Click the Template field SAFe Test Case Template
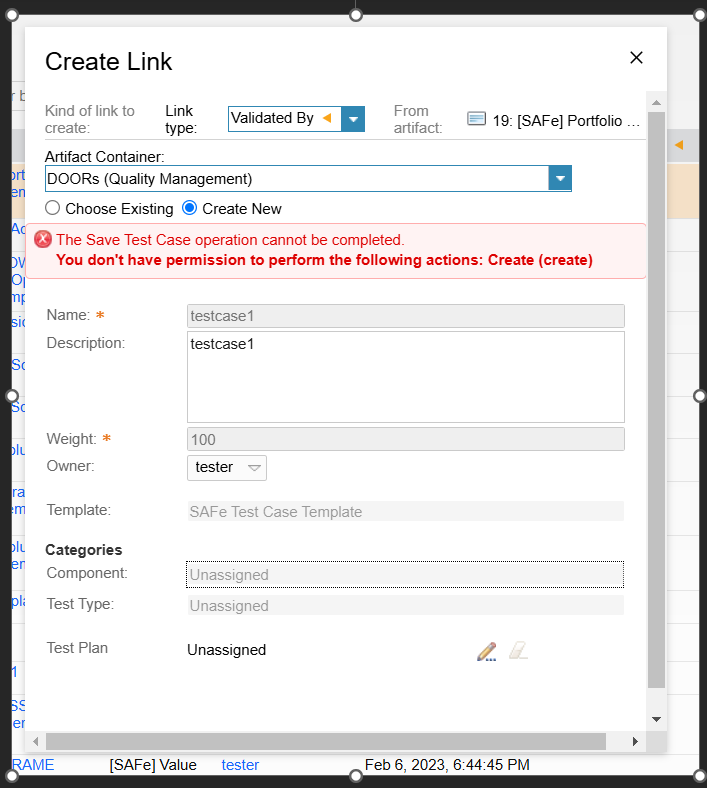Image resolution: width=707 pixels, height=788 pixels. (405, 511)
